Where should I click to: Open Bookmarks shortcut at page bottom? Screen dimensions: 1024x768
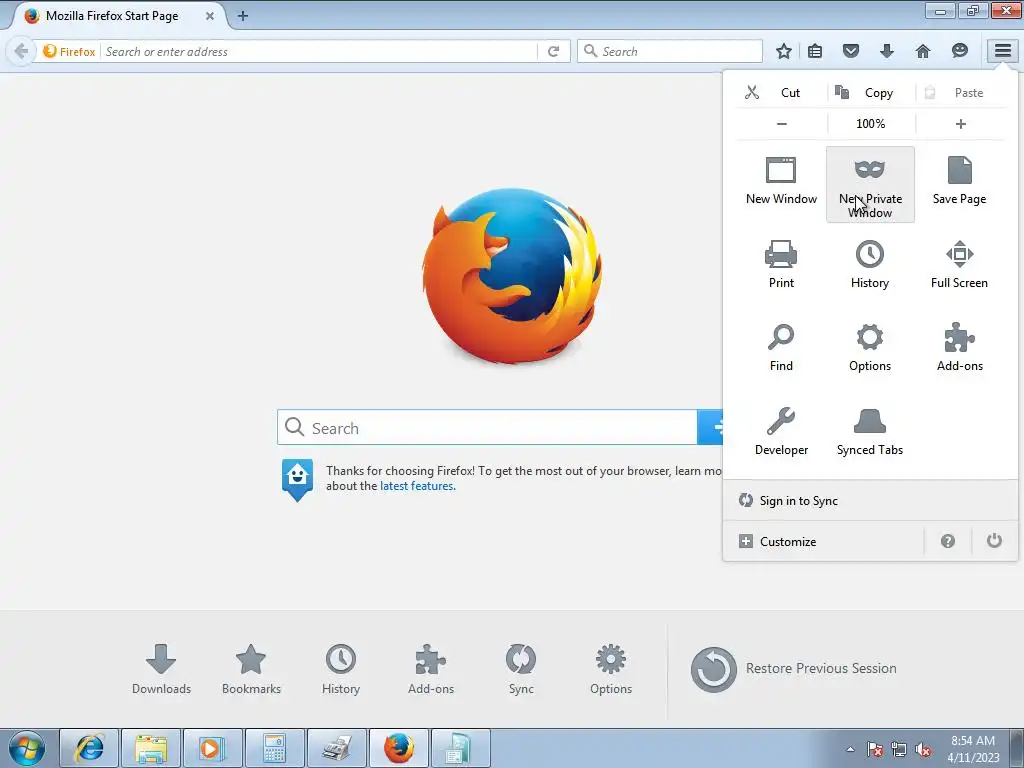tap(251, 669)
